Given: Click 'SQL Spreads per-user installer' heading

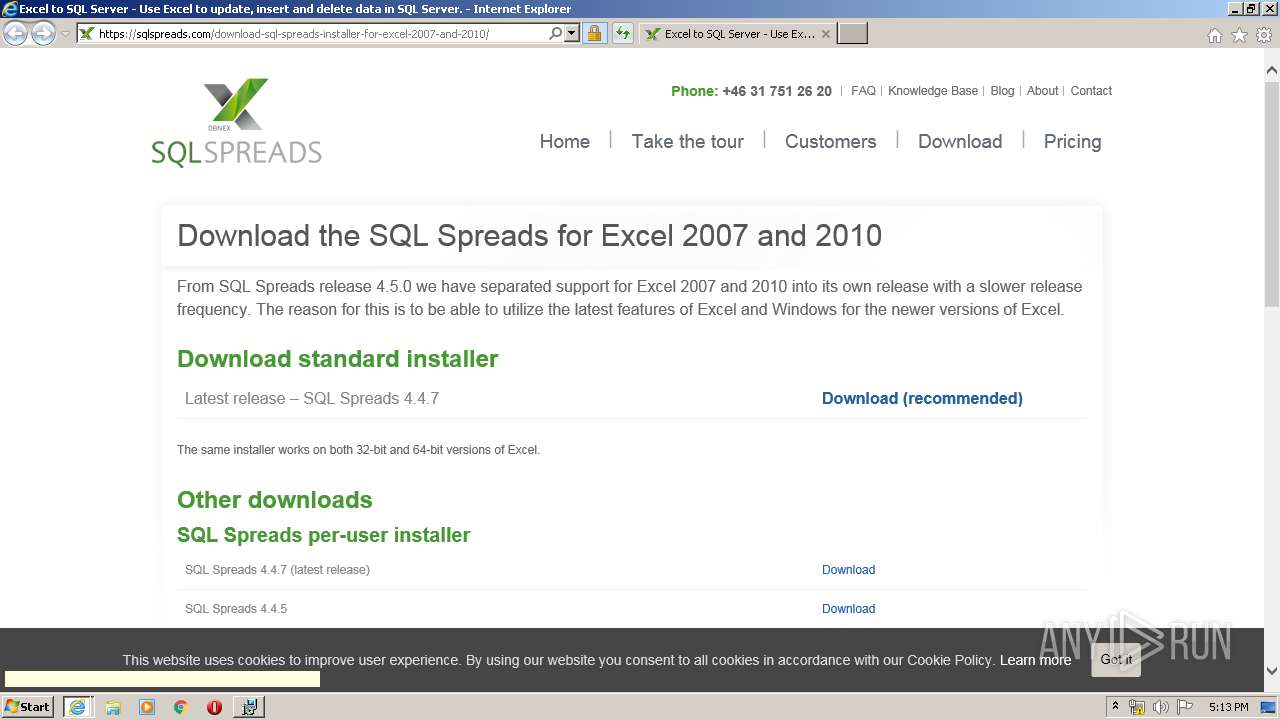Looking at the screenshot, I should (x=324, y=535).
